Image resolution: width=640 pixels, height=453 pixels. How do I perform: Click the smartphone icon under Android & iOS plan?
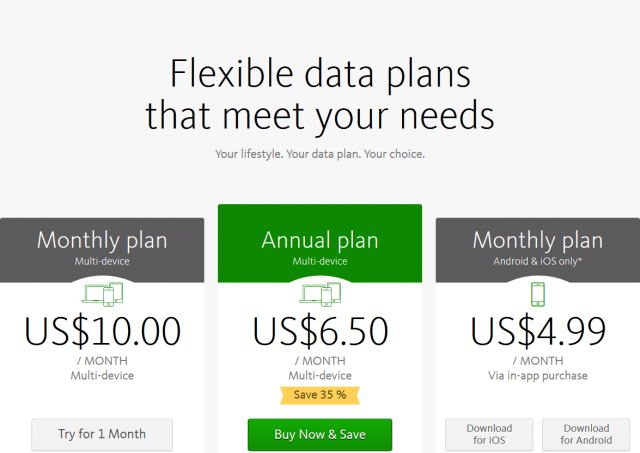(538, 294)
